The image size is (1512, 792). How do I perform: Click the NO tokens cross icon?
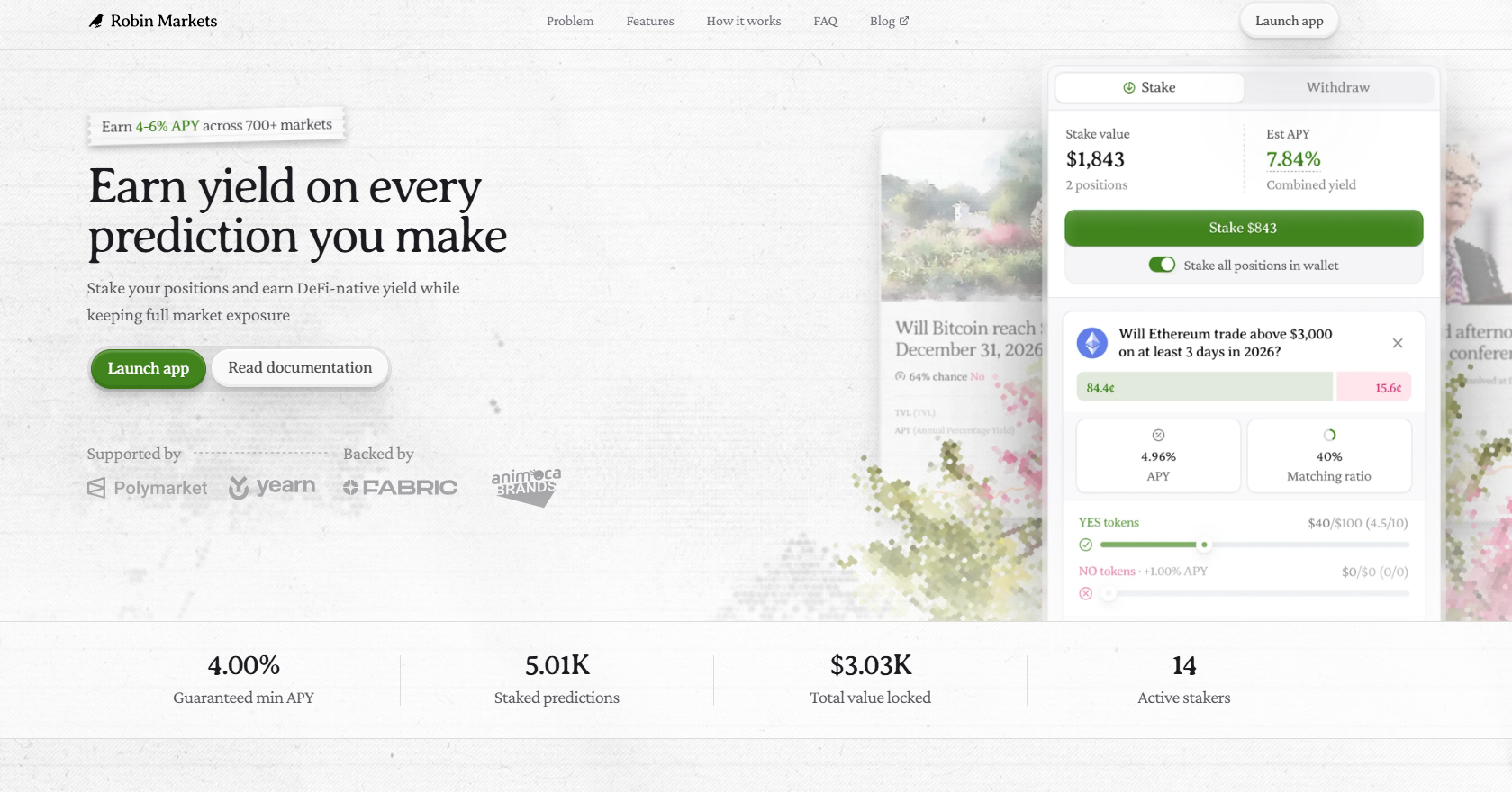(1086, 593)
